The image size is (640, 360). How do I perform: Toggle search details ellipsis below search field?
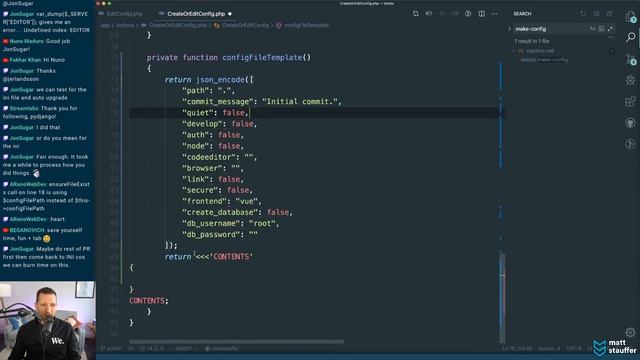coord(611,37)
